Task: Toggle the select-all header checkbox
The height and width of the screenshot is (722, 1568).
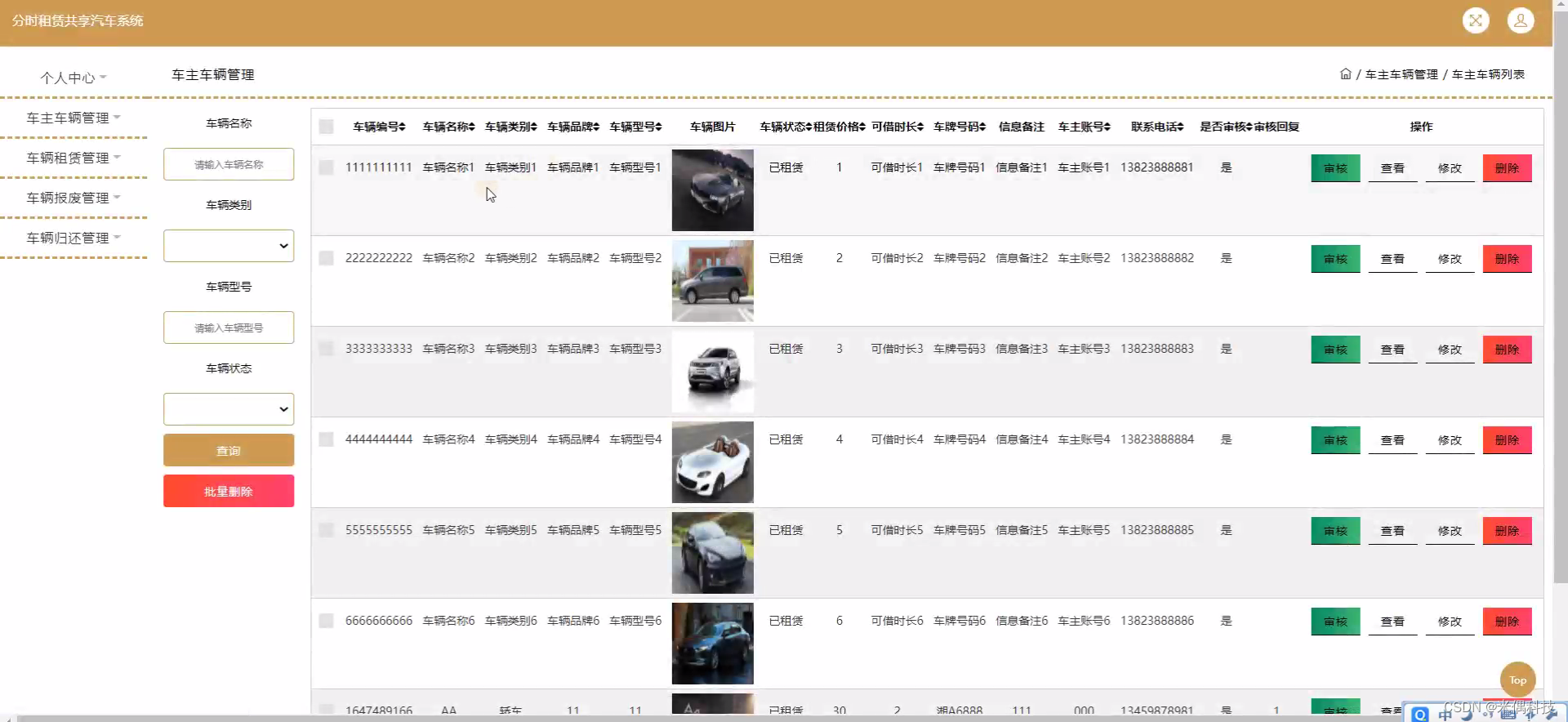Action: (326, 127)
